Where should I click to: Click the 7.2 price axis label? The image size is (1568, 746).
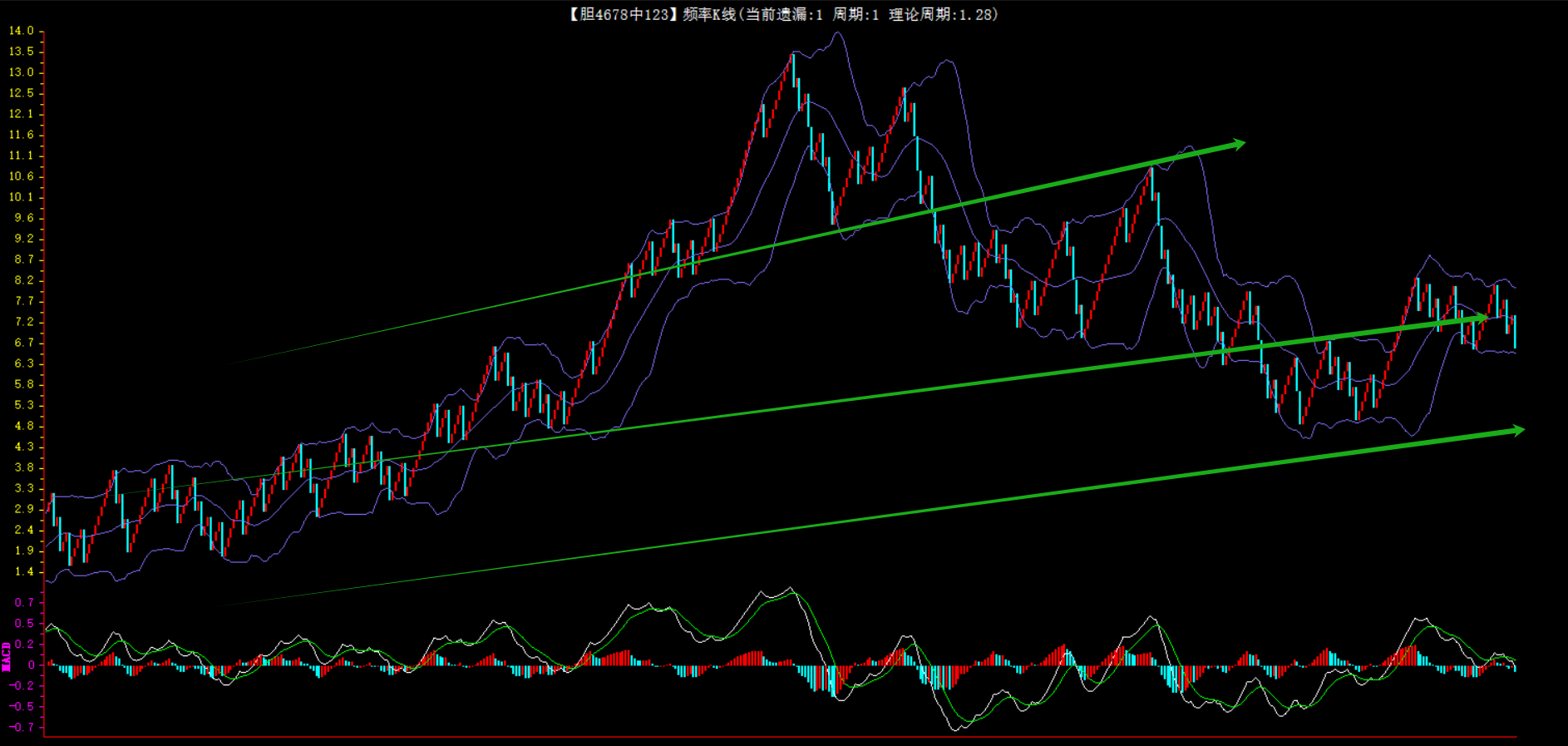24,322
